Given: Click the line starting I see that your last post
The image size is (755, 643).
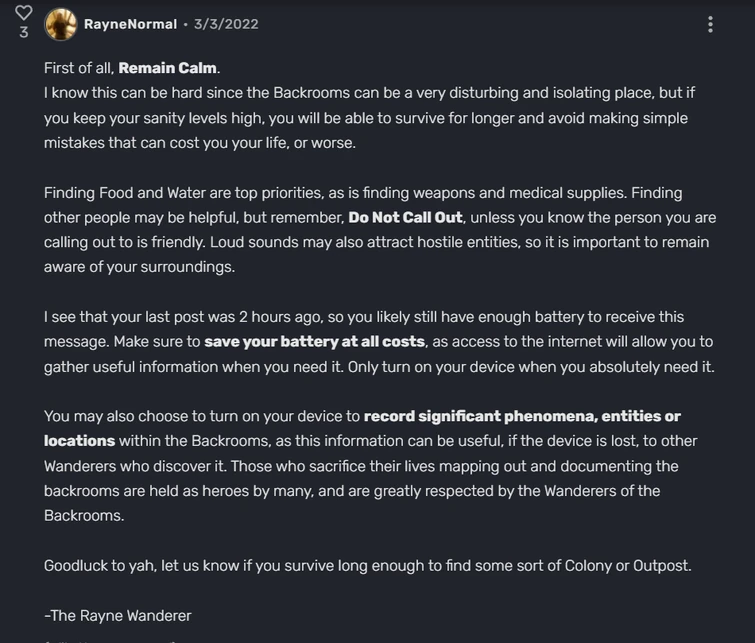Looking at the screenshot, I should (200, 316).
